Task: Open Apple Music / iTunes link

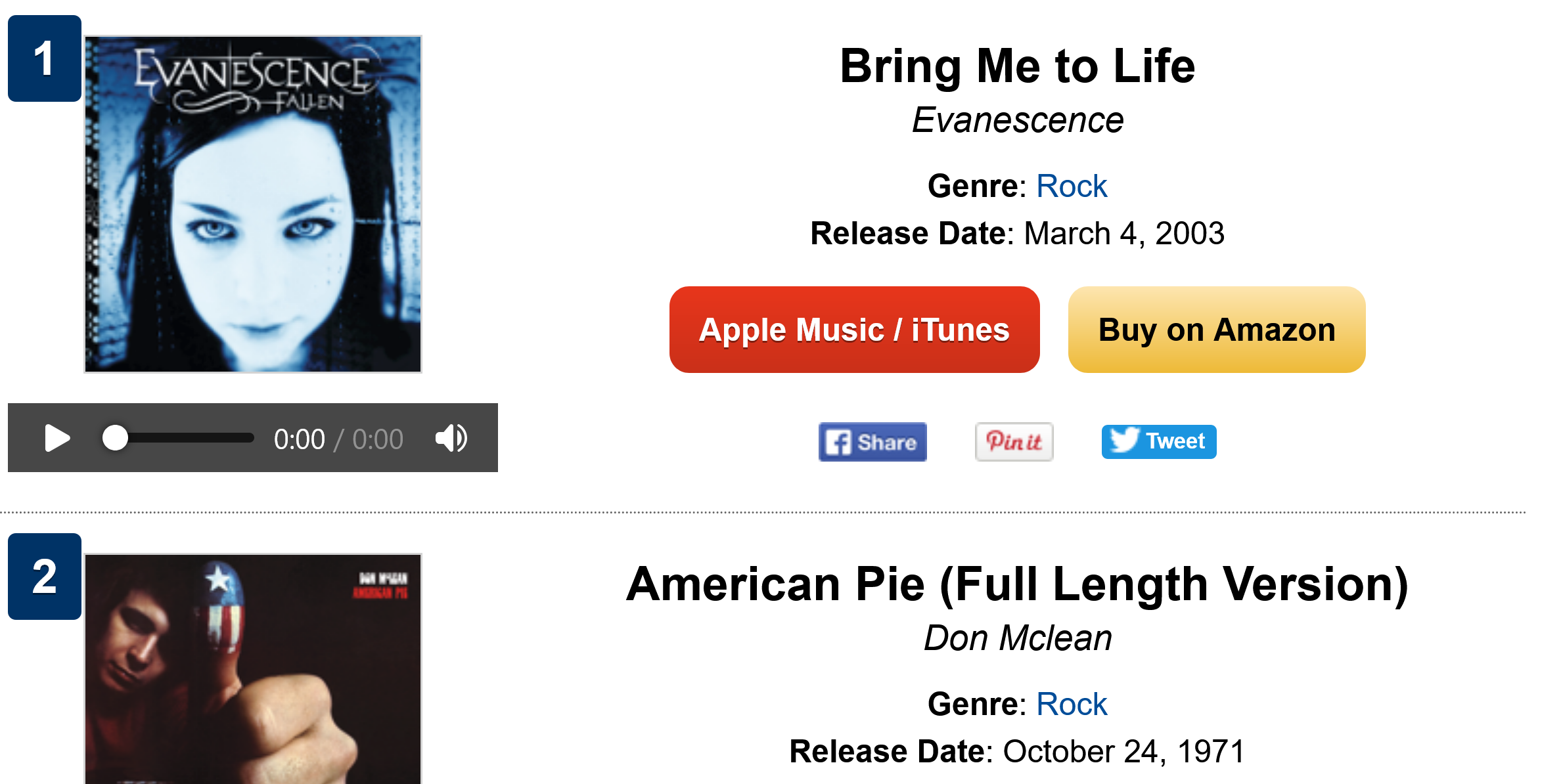Action: click(854, 330)
